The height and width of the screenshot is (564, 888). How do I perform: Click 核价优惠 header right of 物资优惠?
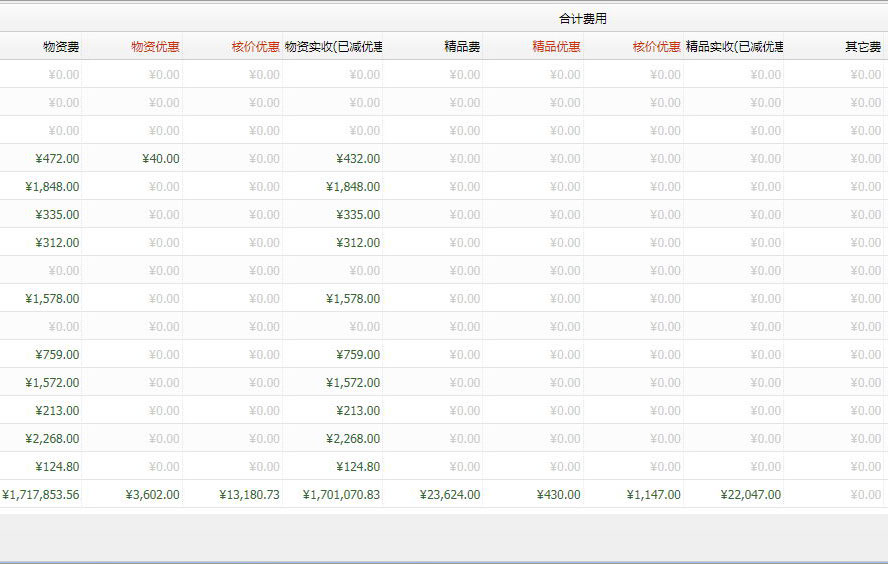(255, 47)
